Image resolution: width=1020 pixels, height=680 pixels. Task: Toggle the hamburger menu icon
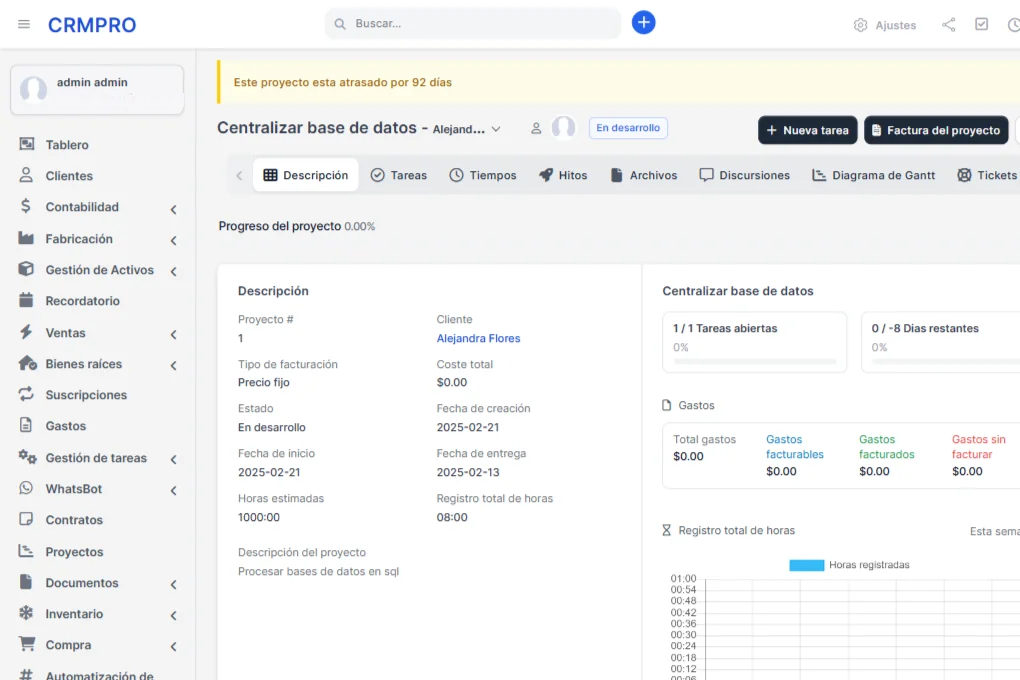(24, 25)
